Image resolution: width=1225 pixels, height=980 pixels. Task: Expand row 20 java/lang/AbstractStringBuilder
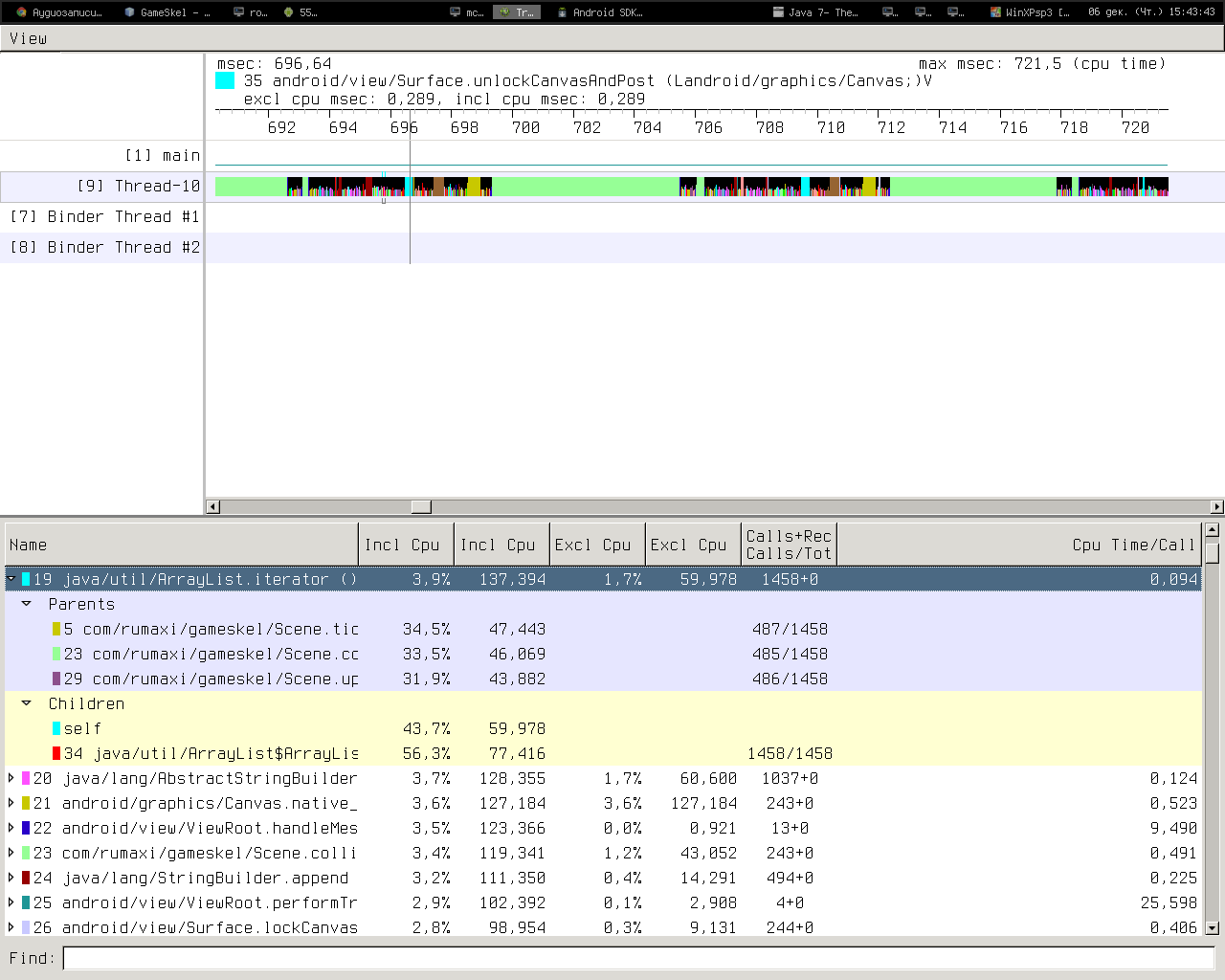coord(11,778)
